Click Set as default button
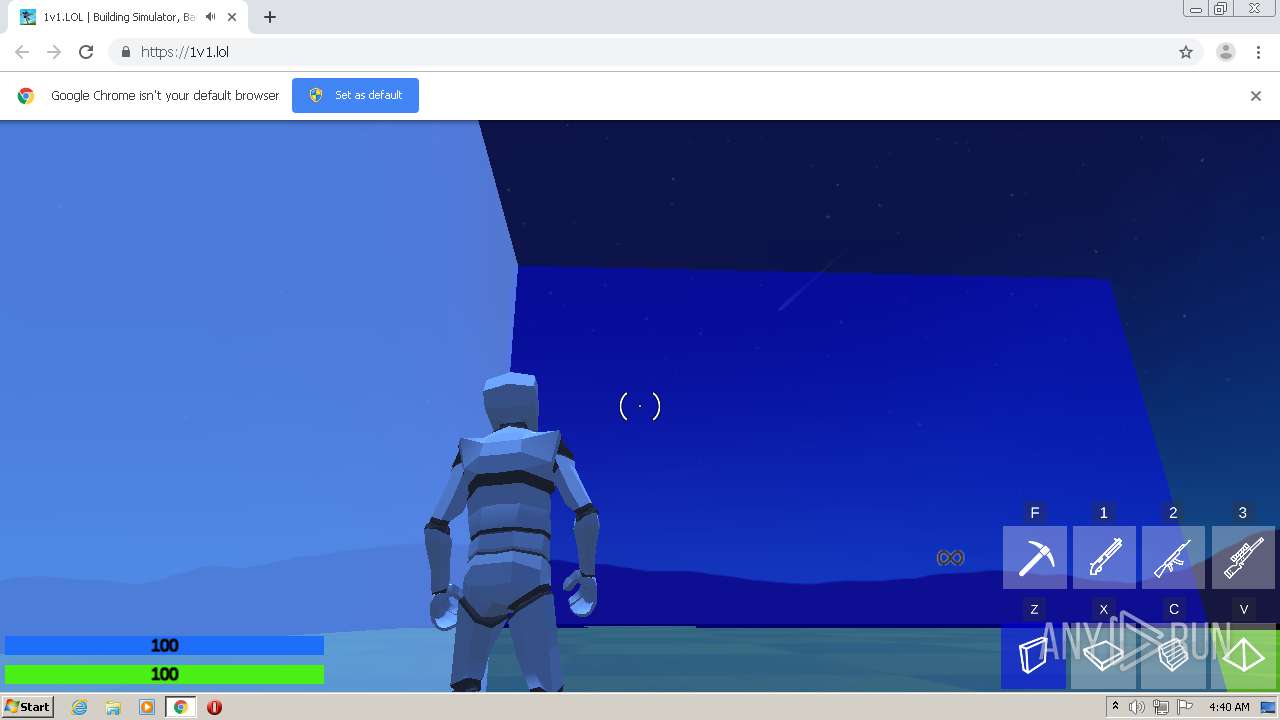 click(x=355, y=95)
